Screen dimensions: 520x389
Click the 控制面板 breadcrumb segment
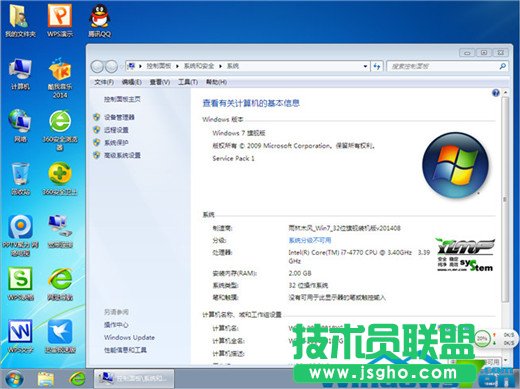click(x=159, y=66)
